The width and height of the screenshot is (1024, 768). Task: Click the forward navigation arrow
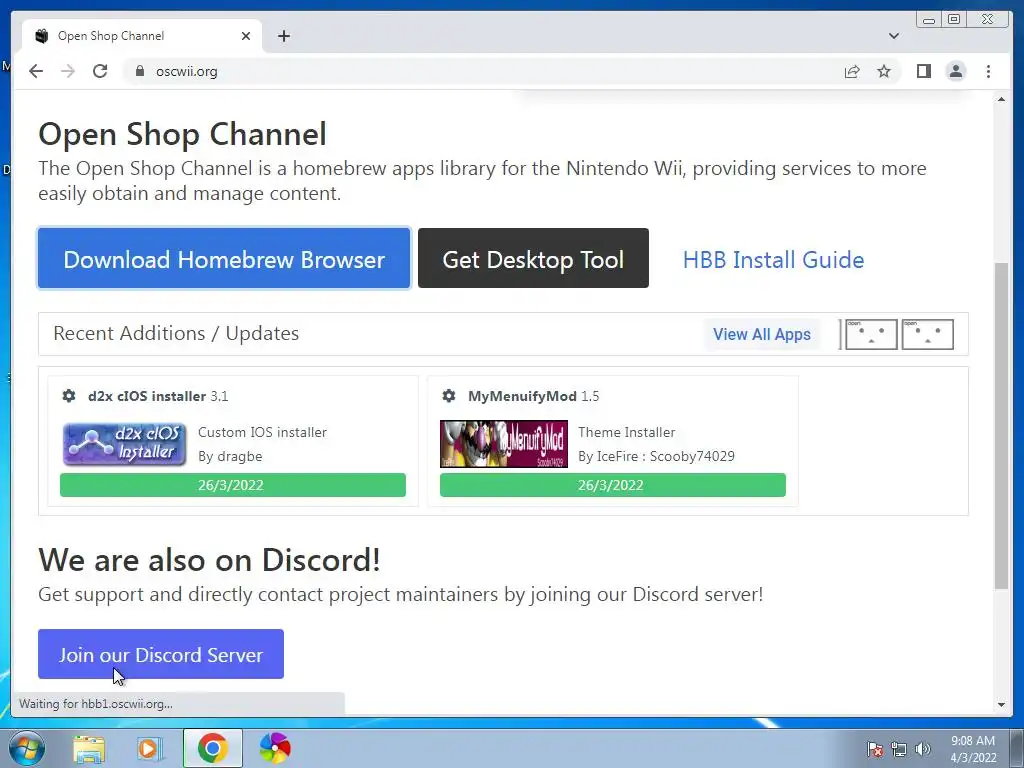[x=68, y=71]
